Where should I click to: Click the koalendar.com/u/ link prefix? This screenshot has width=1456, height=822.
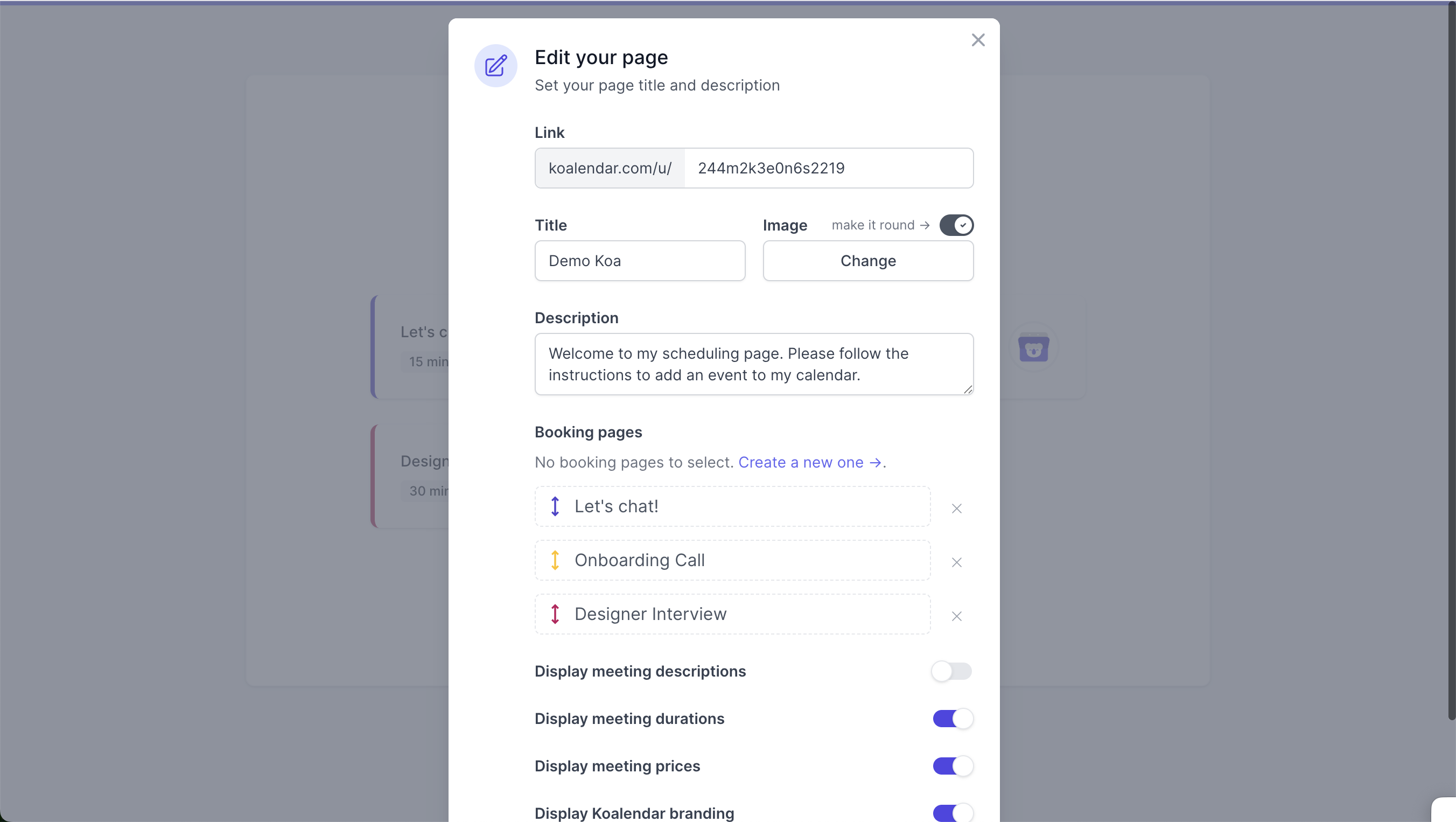point(610,168)
